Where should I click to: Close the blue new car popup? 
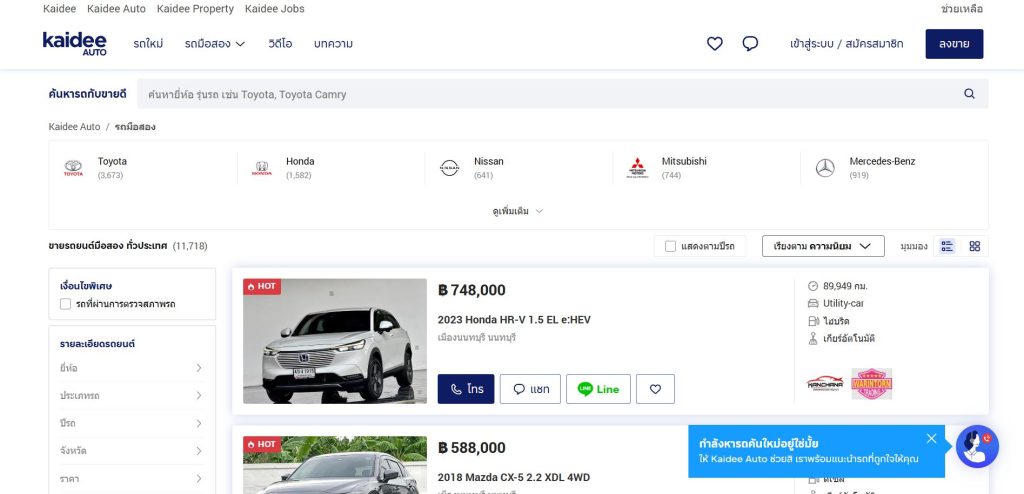(x=931, y=438)
